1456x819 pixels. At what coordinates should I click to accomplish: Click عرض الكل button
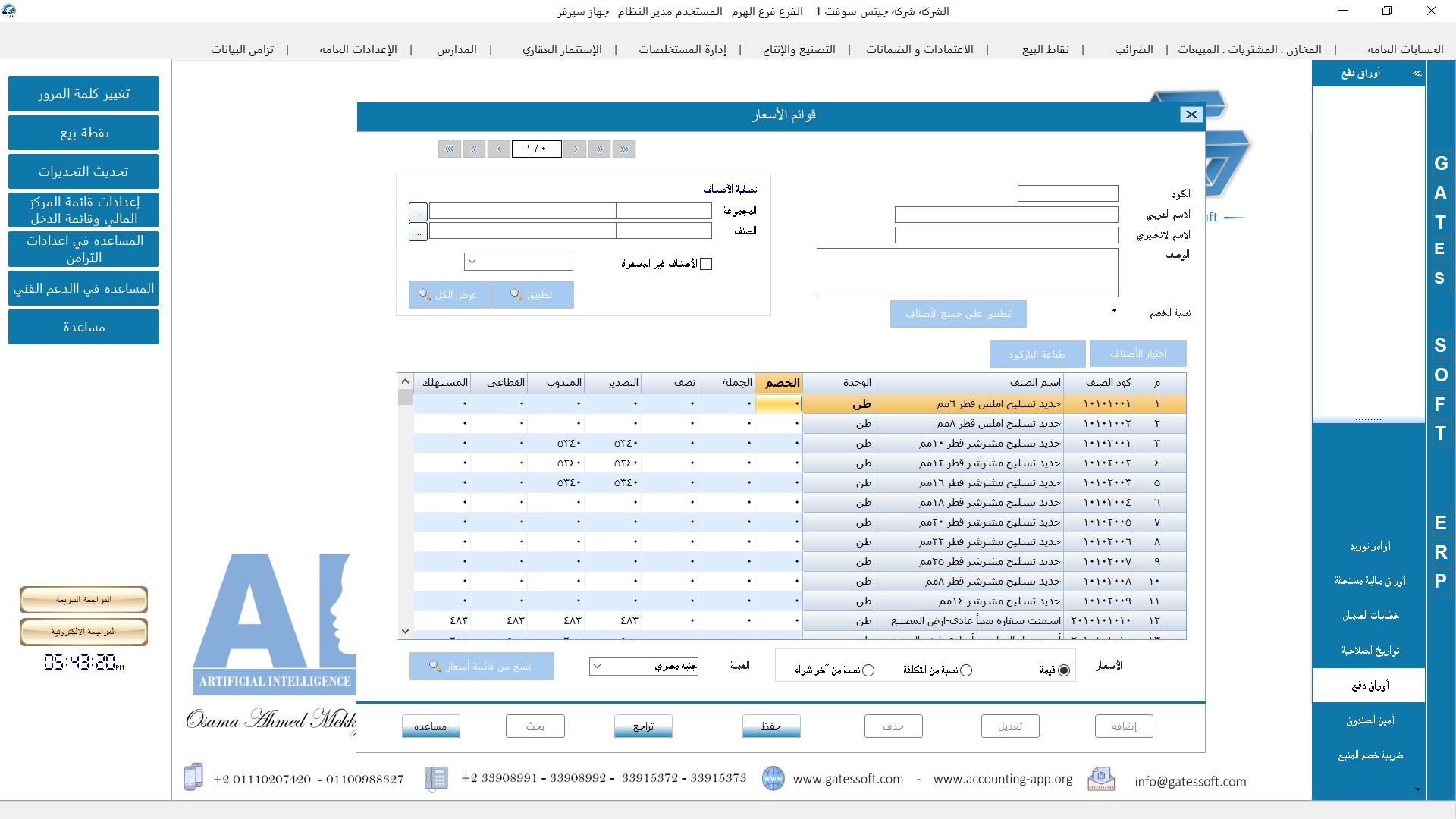click(450, 294)
